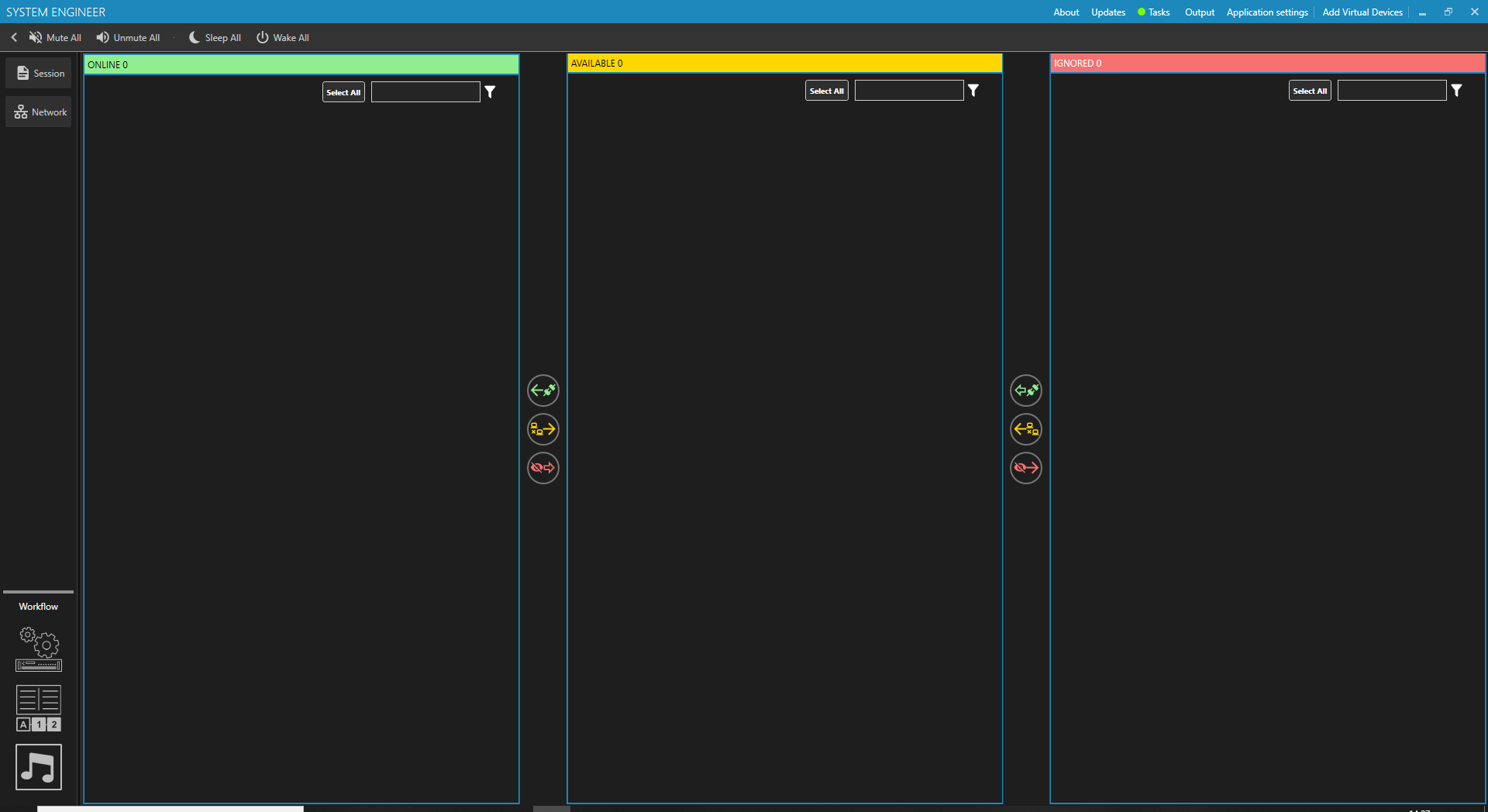The image size is (1488, 812).
Task: Switch to the Network tab
Action: [39, 112]
